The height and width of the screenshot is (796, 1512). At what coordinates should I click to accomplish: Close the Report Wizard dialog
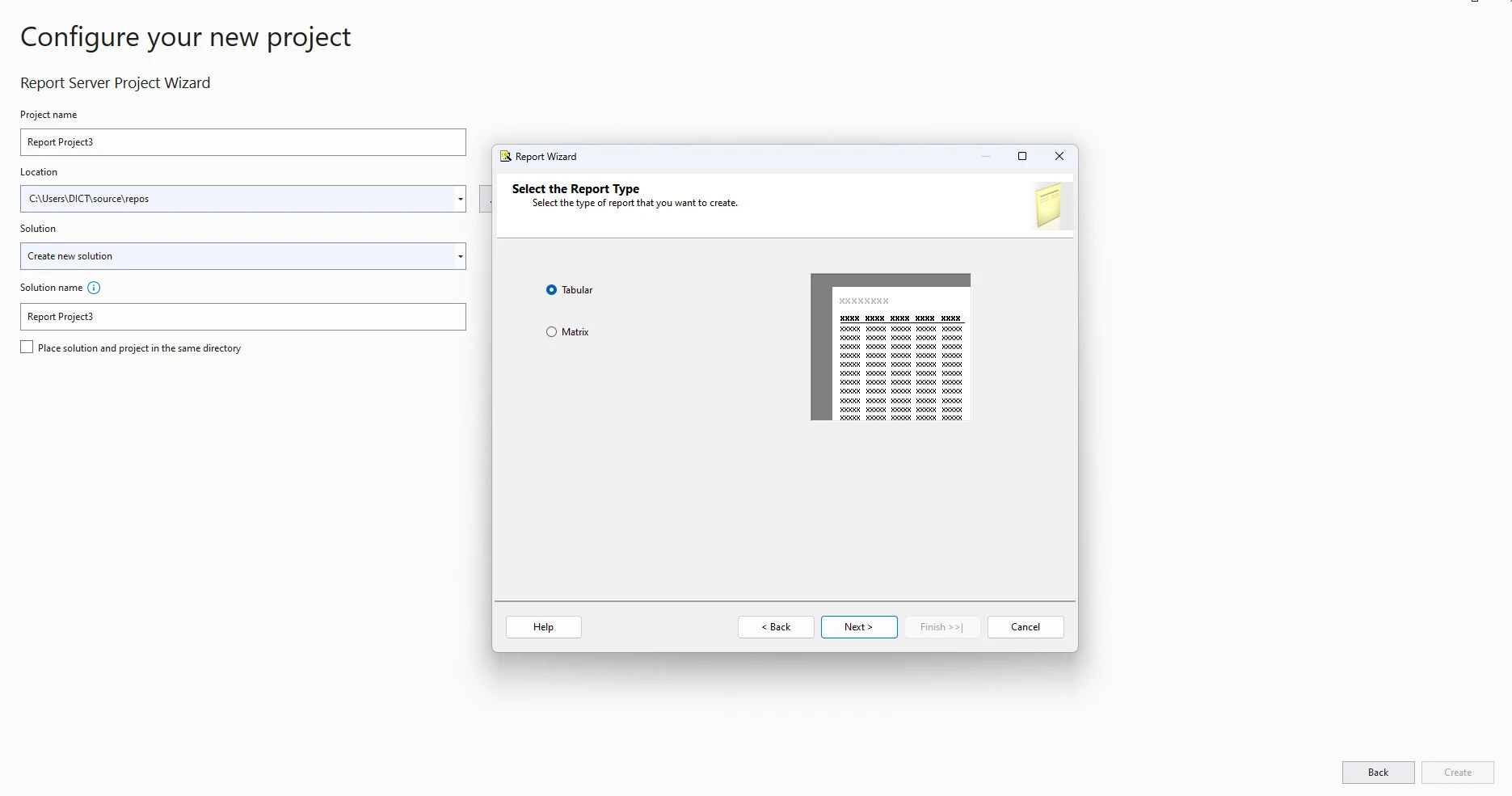coord(1059,157)
